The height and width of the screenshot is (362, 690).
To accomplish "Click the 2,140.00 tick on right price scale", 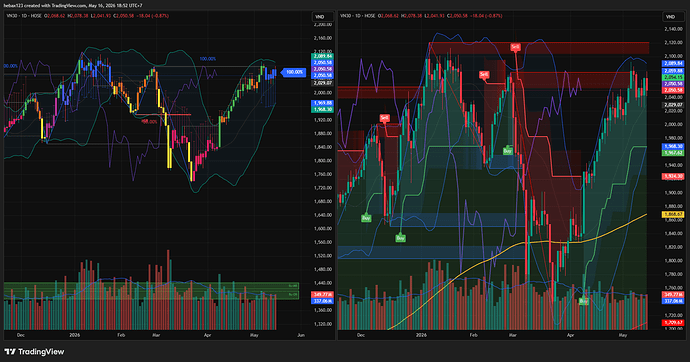I will tap(674, 29).
